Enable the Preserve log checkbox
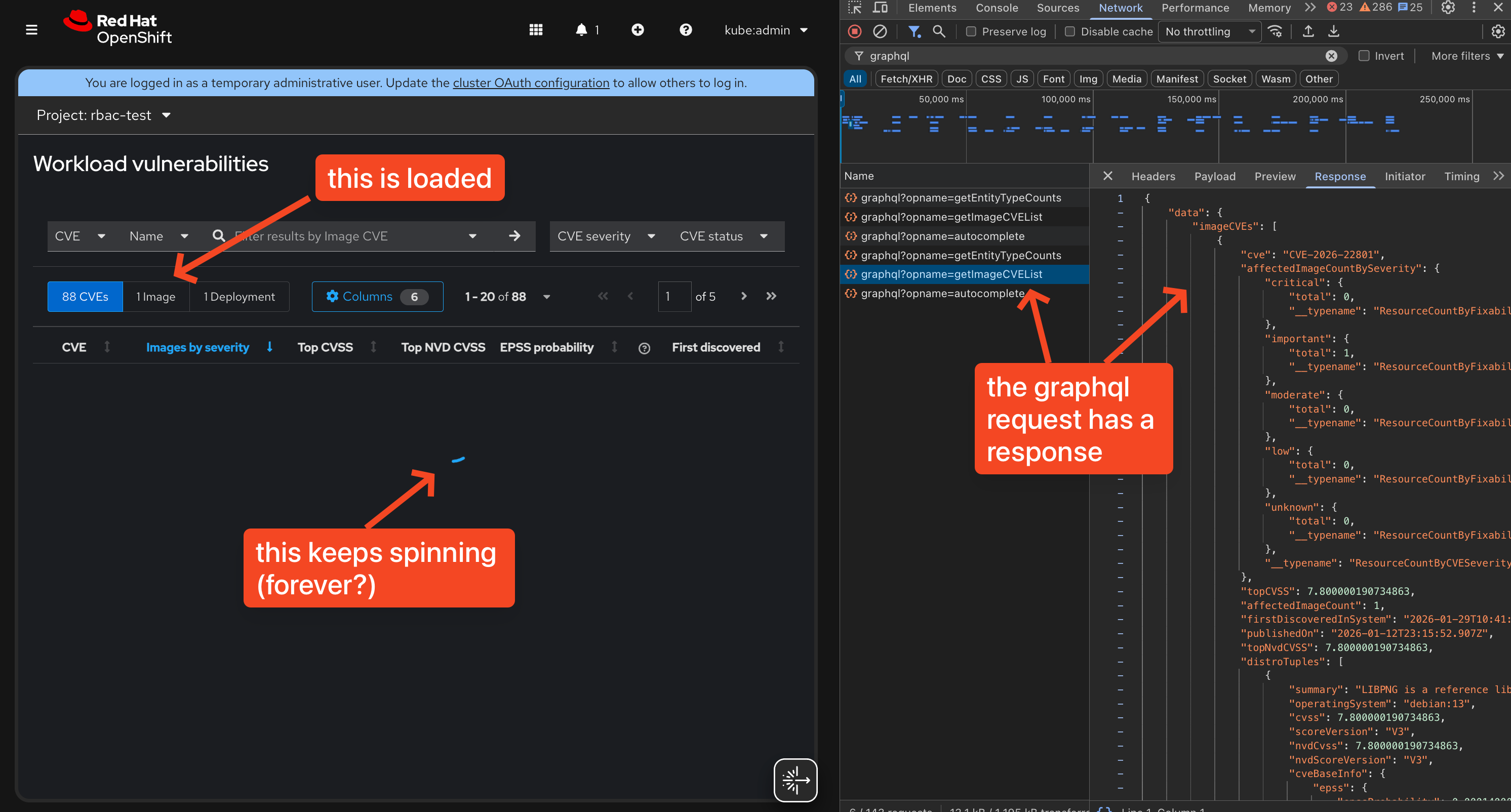Image resolution: width=1511 pixels, height=812 pixels. tap(971, 32)
